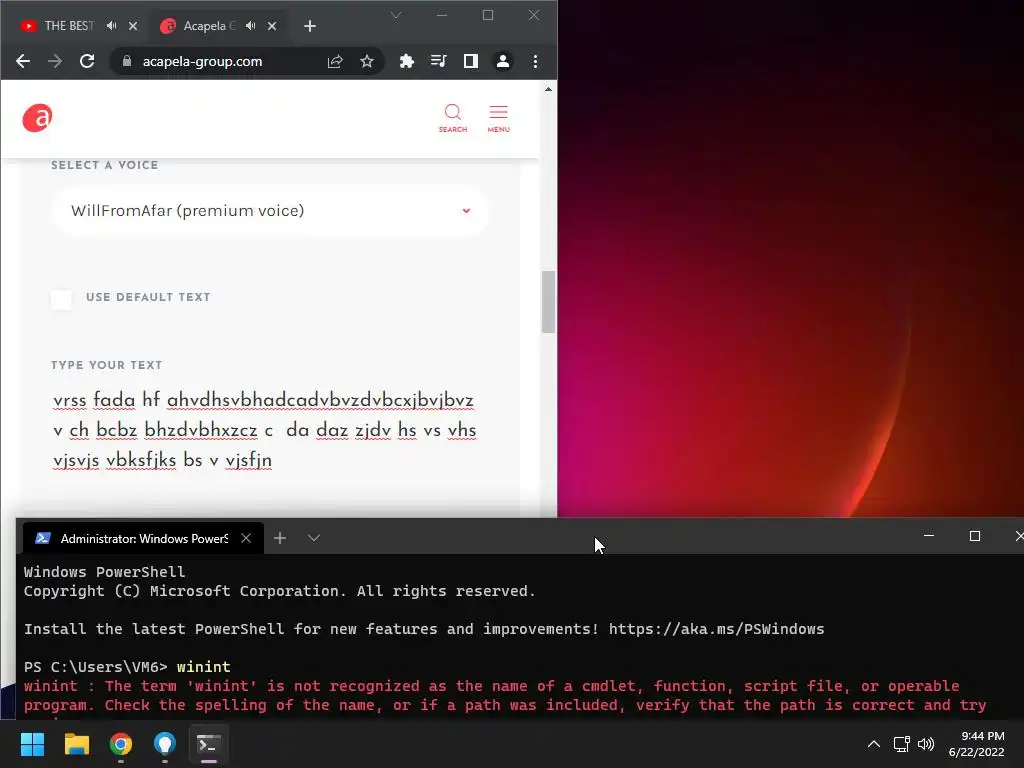The width and height of the screenshot is (1024, 768).
Task: View site security lock info
Action: (127, 61)
